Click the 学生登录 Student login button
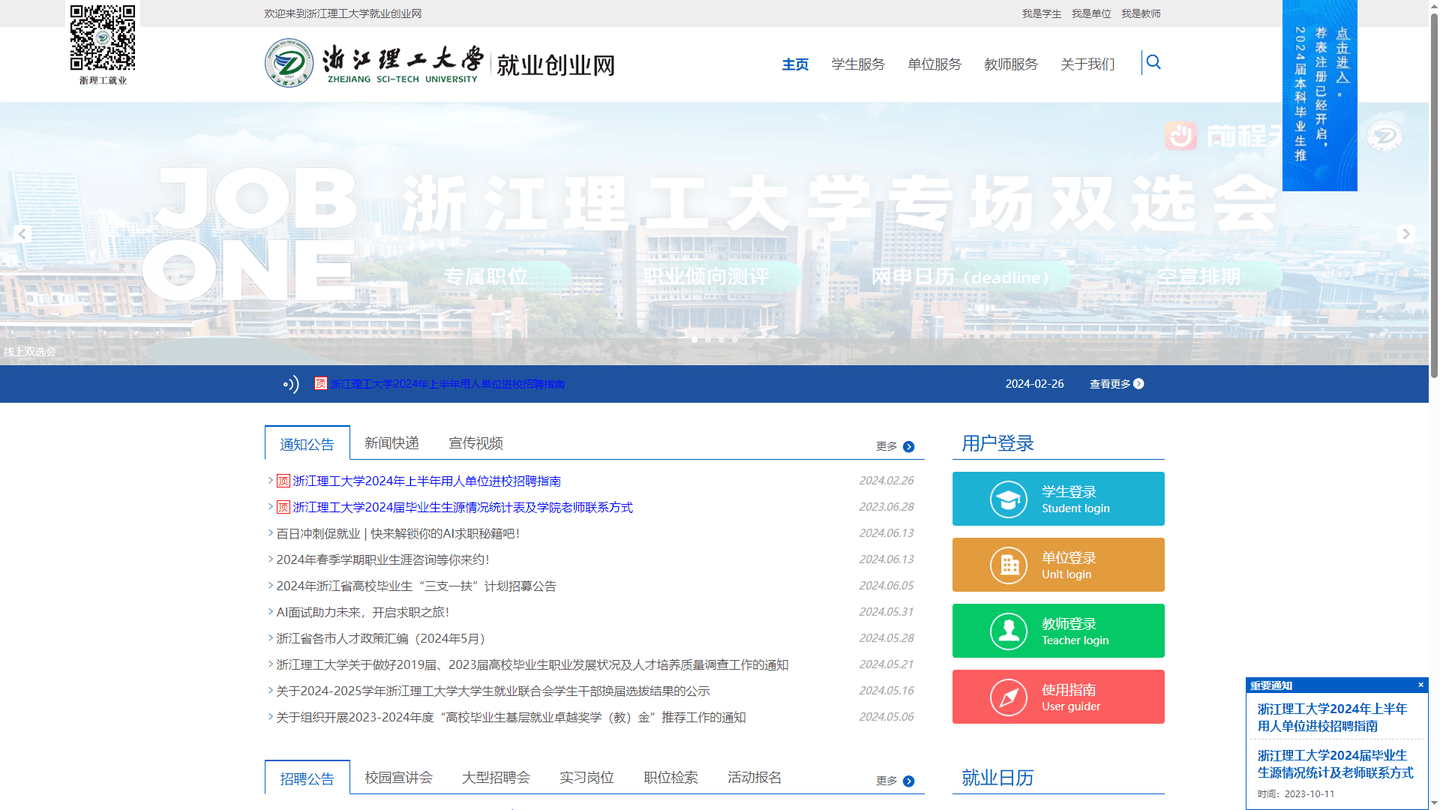Viewport: 1440px width, 810px height. [x=1058, y=499]
